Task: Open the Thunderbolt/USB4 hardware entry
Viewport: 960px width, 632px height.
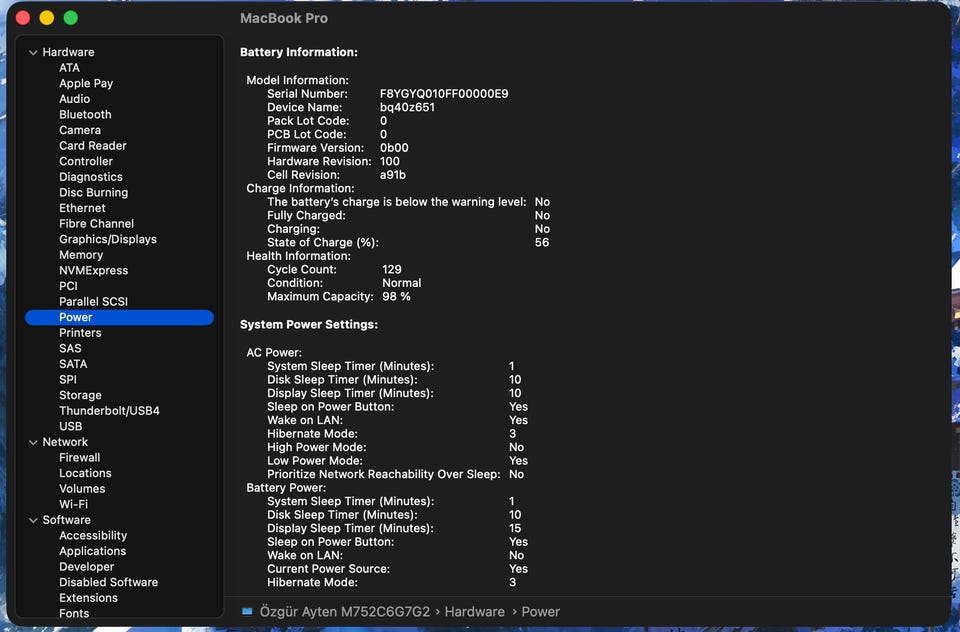Action: pyautogui.click(x=109, y=411)
